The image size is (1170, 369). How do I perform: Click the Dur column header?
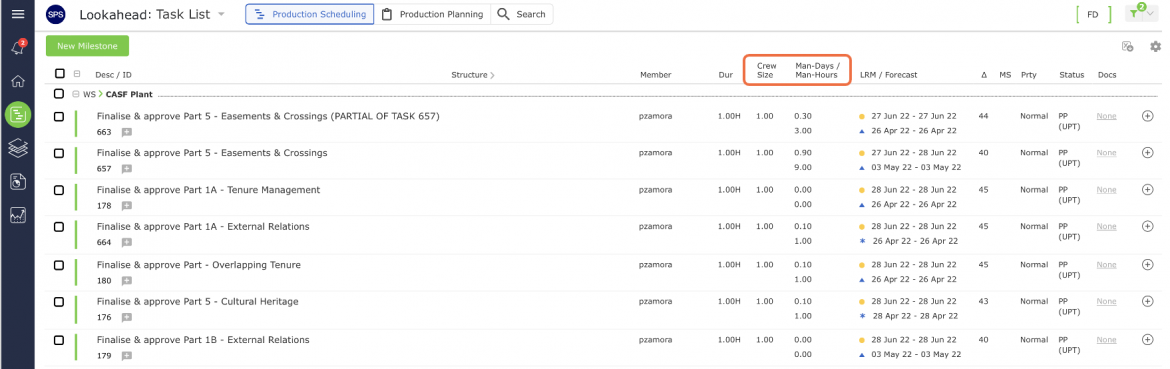click(725, 75)
